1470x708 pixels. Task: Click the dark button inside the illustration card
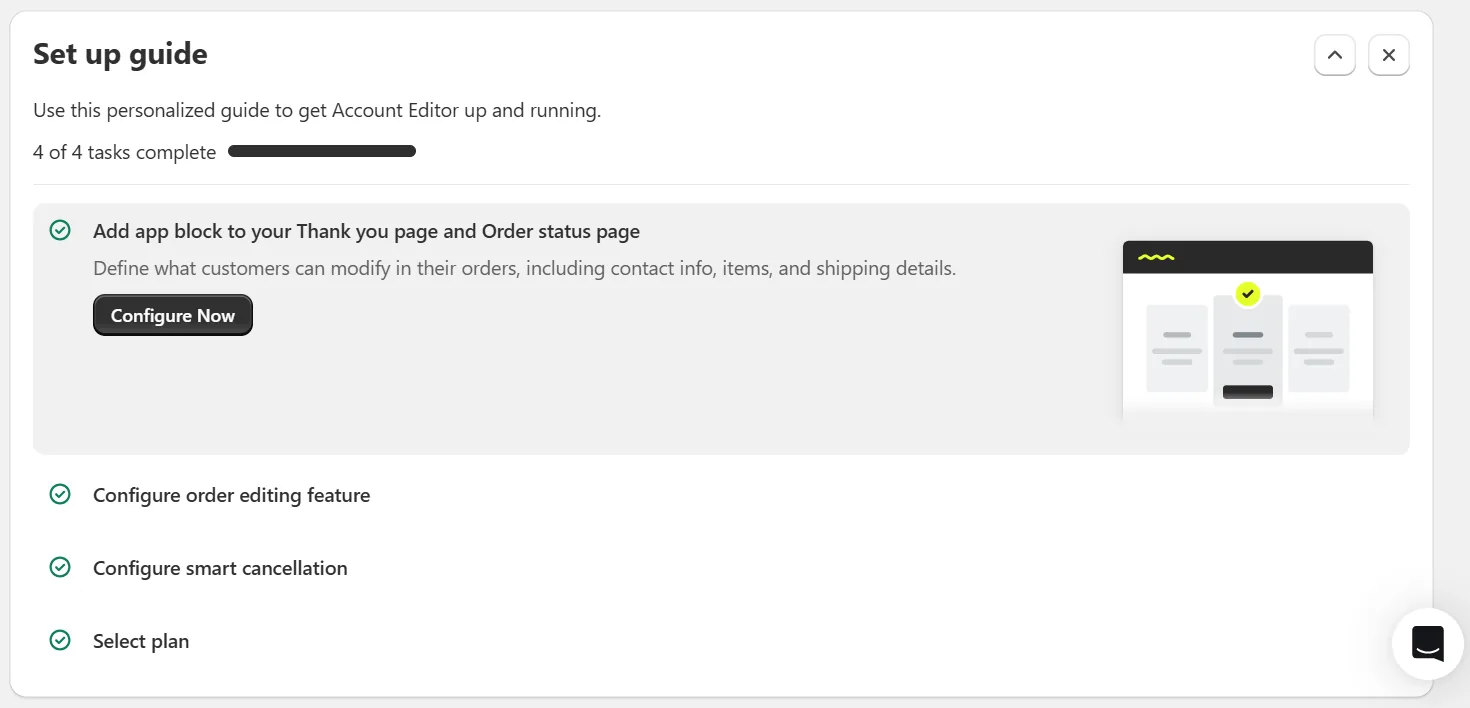point(1248,392)
